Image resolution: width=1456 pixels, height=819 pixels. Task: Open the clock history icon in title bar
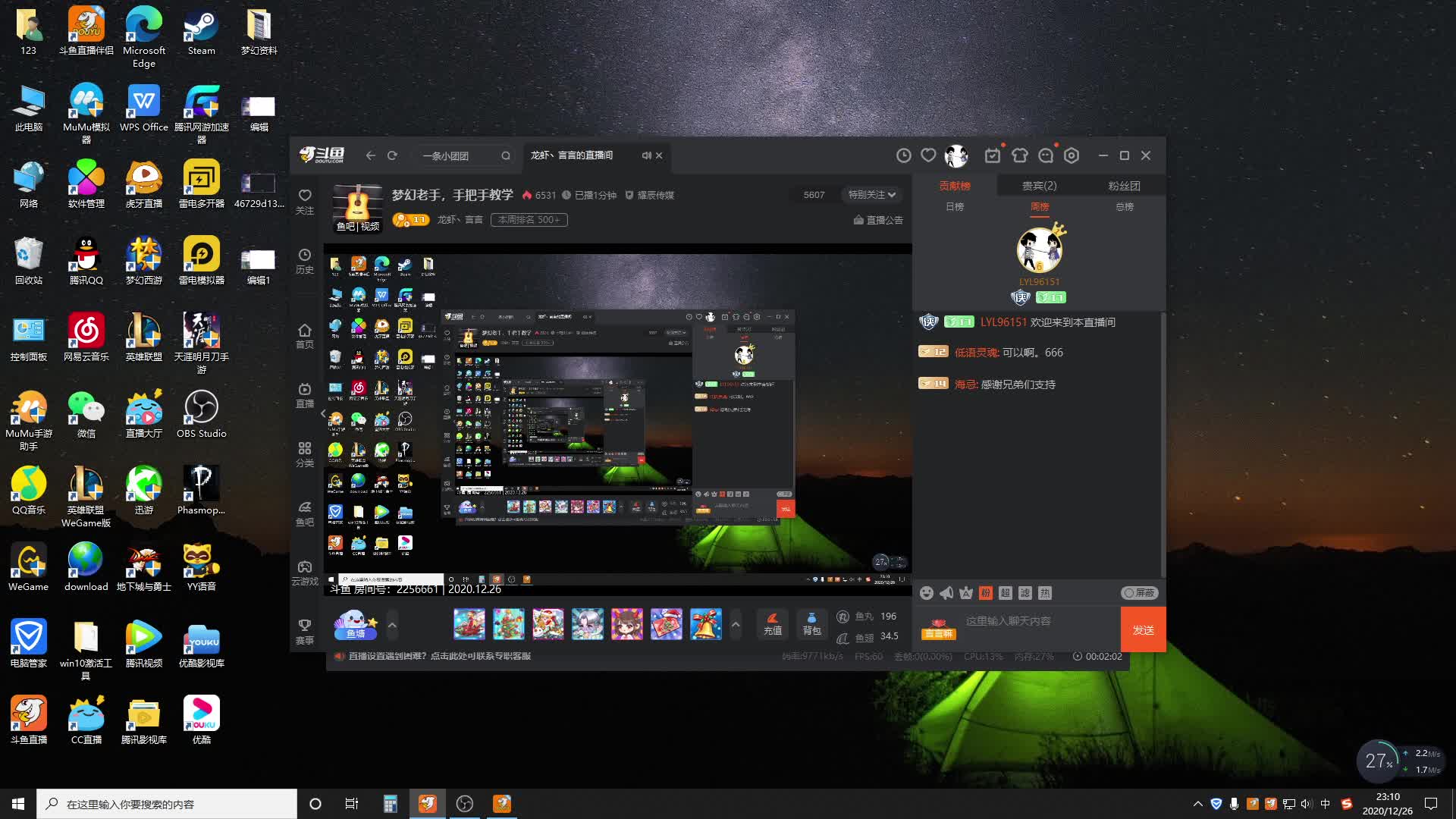point(903,155)
